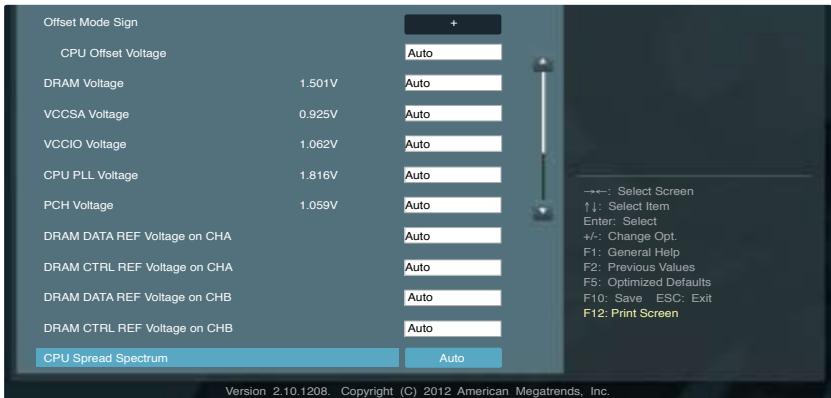The height and width of the screenshot is (398, 831).
Task: Edit the VCCSA Voltage Auto field
Action: [453, 113]
